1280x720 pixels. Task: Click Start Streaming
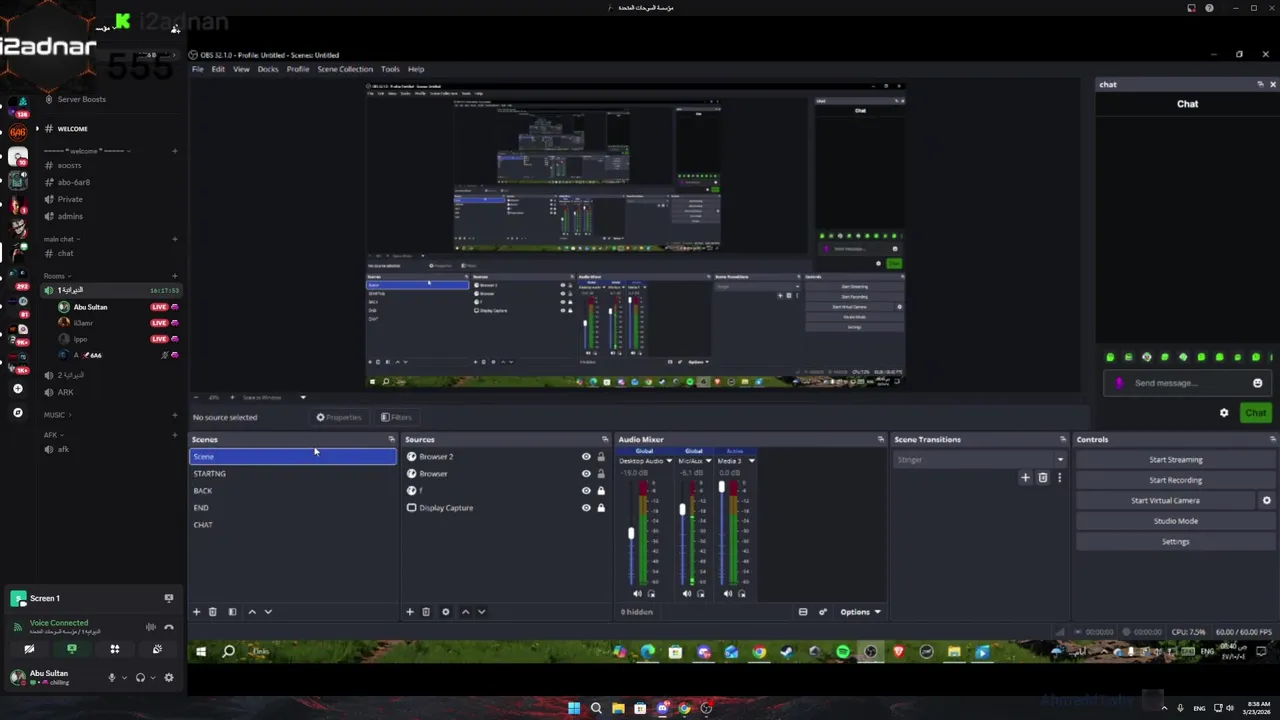(1176, 460)
